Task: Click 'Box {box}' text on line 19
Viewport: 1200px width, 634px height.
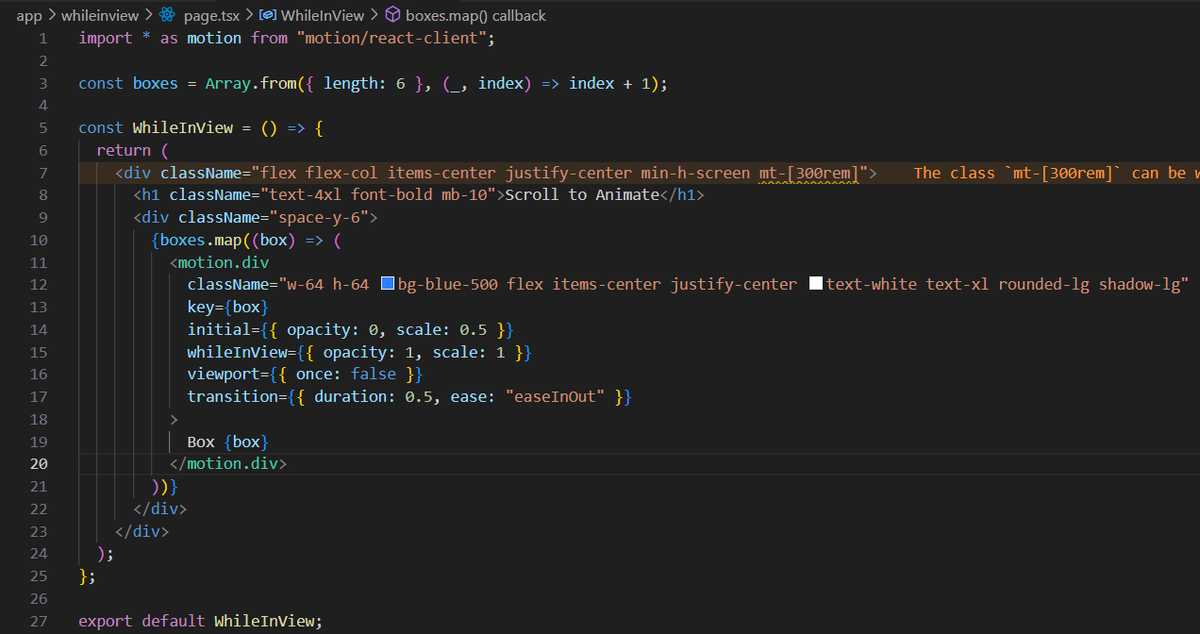Action: 228,442
